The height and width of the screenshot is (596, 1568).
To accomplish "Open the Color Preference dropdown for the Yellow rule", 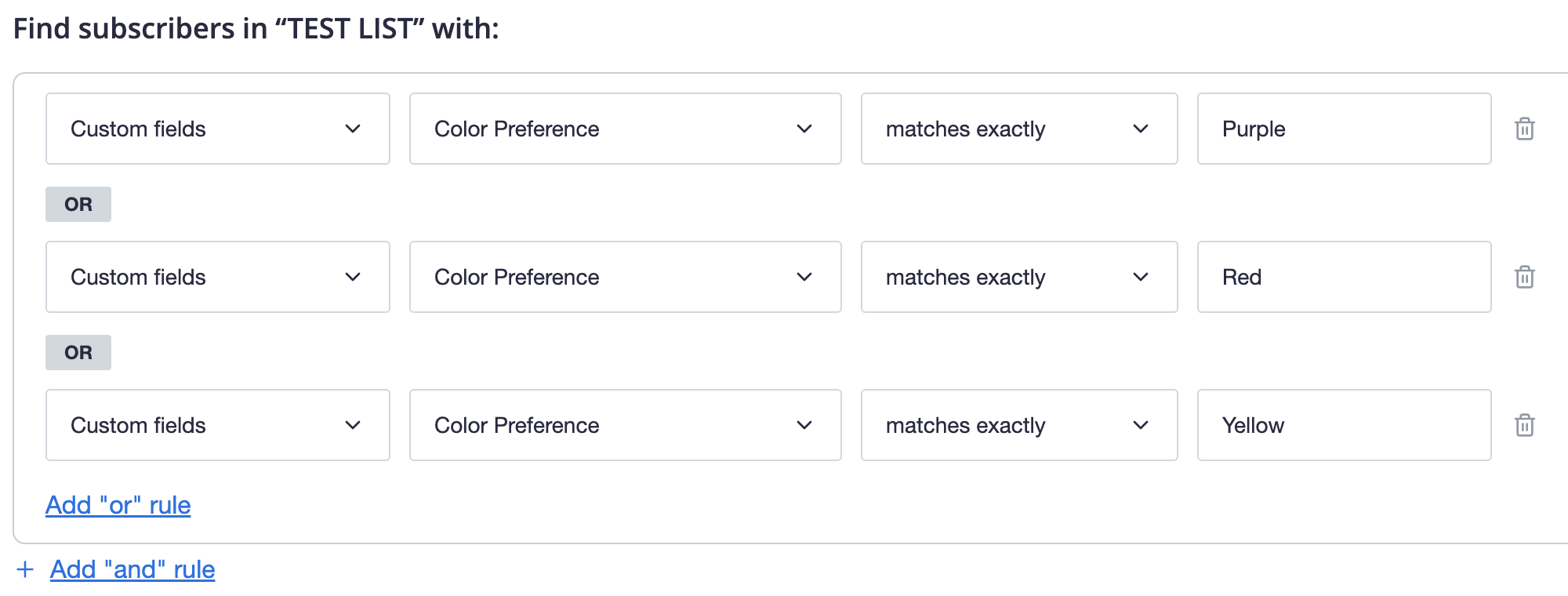I will (624, 425).
